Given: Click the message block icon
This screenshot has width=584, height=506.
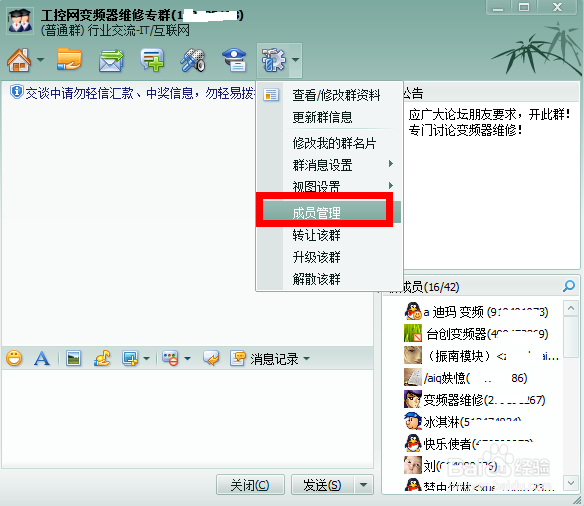Looking at the screenshot, I should (x=170, y=359).
